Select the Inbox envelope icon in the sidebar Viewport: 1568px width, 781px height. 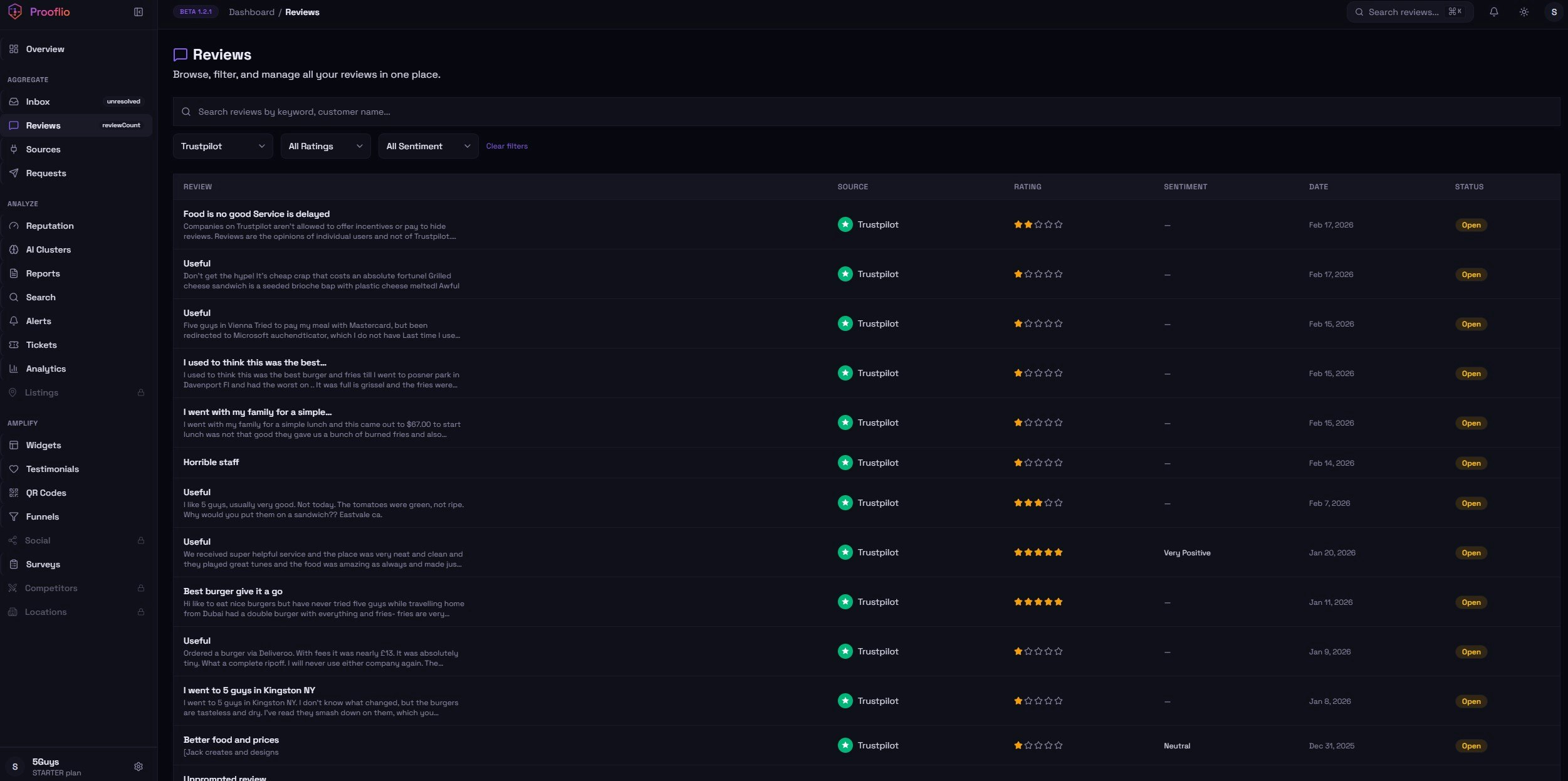(x=14, y=101)
